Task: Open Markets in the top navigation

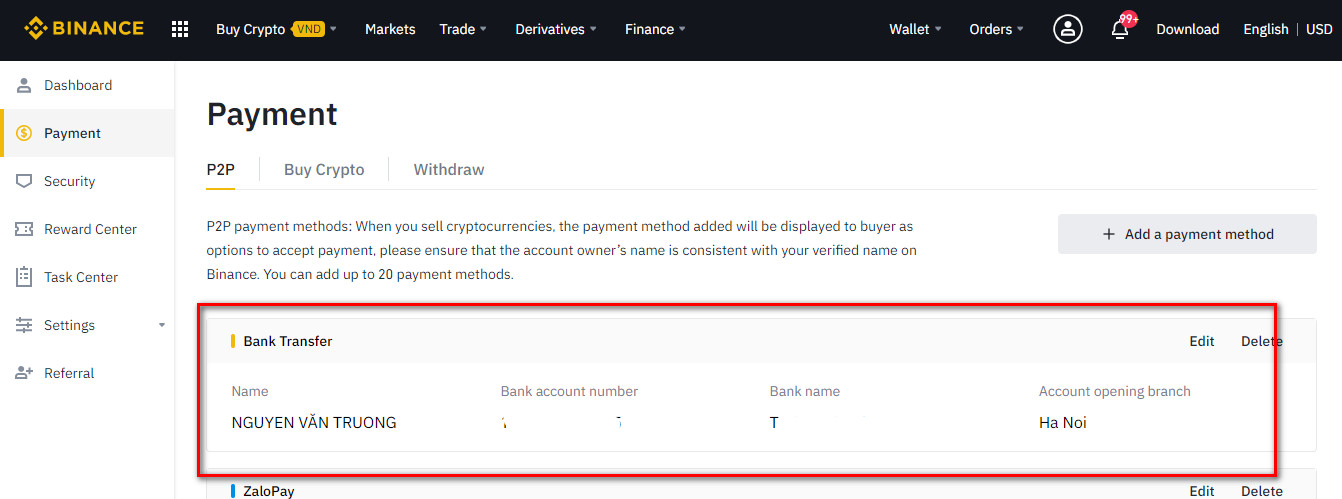Action: [x=390, y=29]
